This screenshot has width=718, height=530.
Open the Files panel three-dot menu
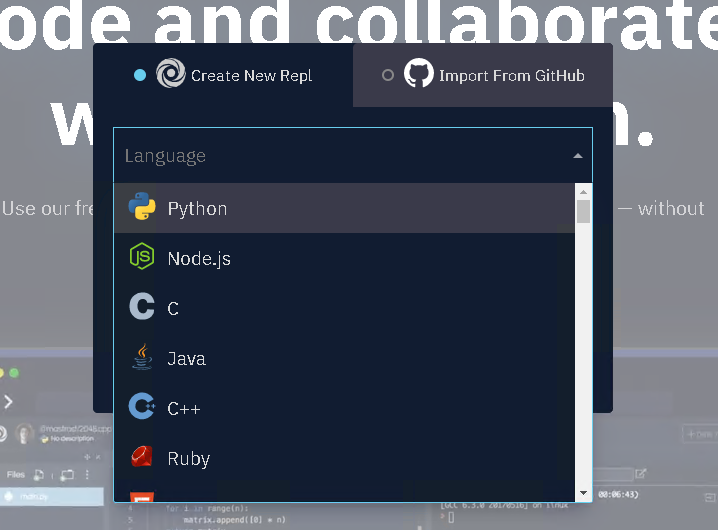click(87, 475)
